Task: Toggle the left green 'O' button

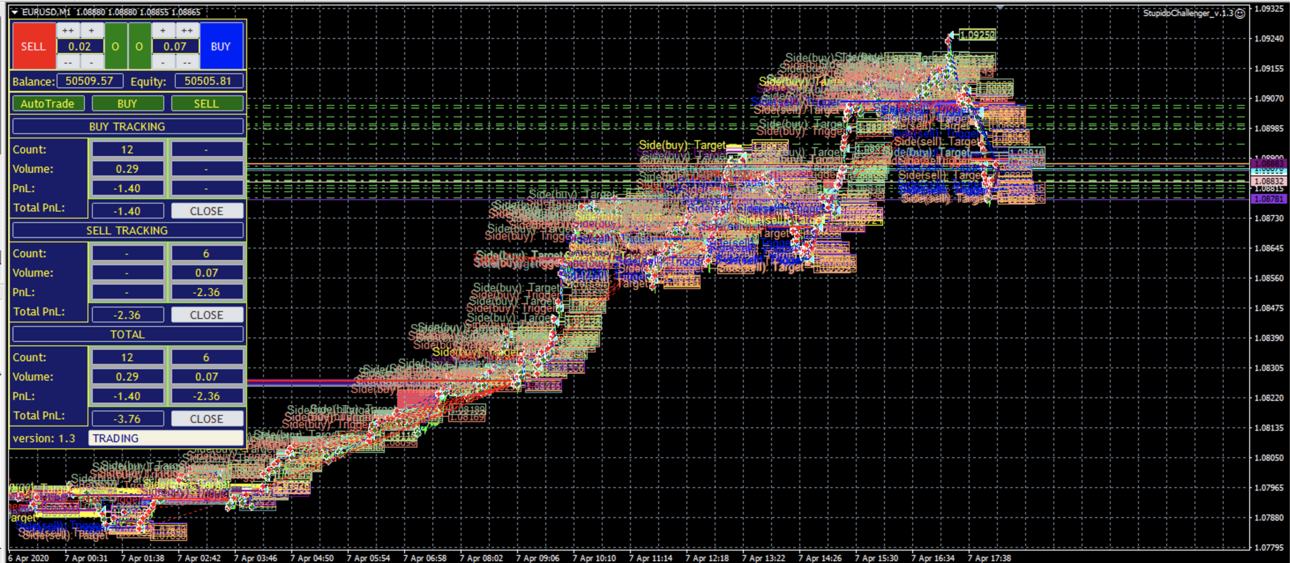Action: (116, 46)
